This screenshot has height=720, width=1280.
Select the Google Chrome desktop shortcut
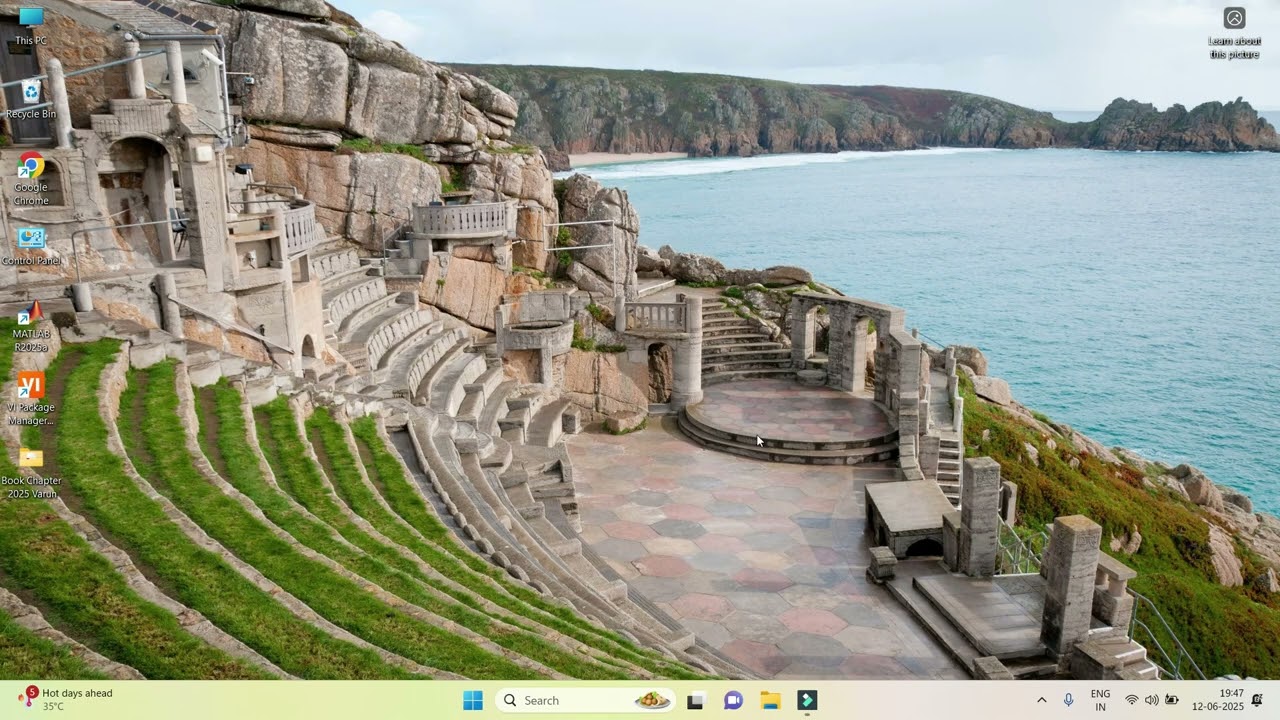coord(31,179)
